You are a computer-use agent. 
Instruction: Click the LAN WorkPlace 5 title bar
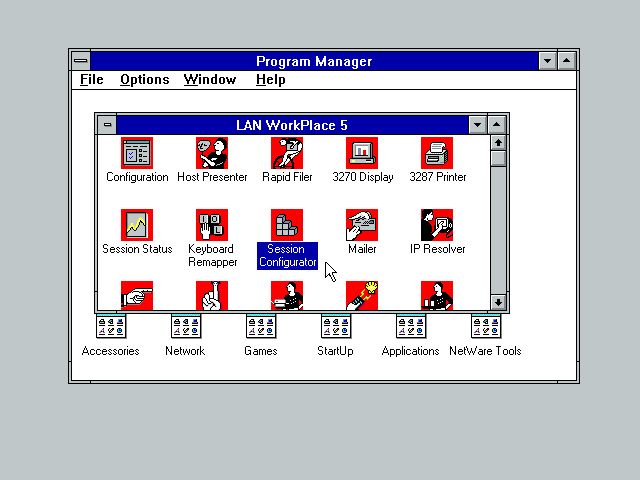click(292, 125)
